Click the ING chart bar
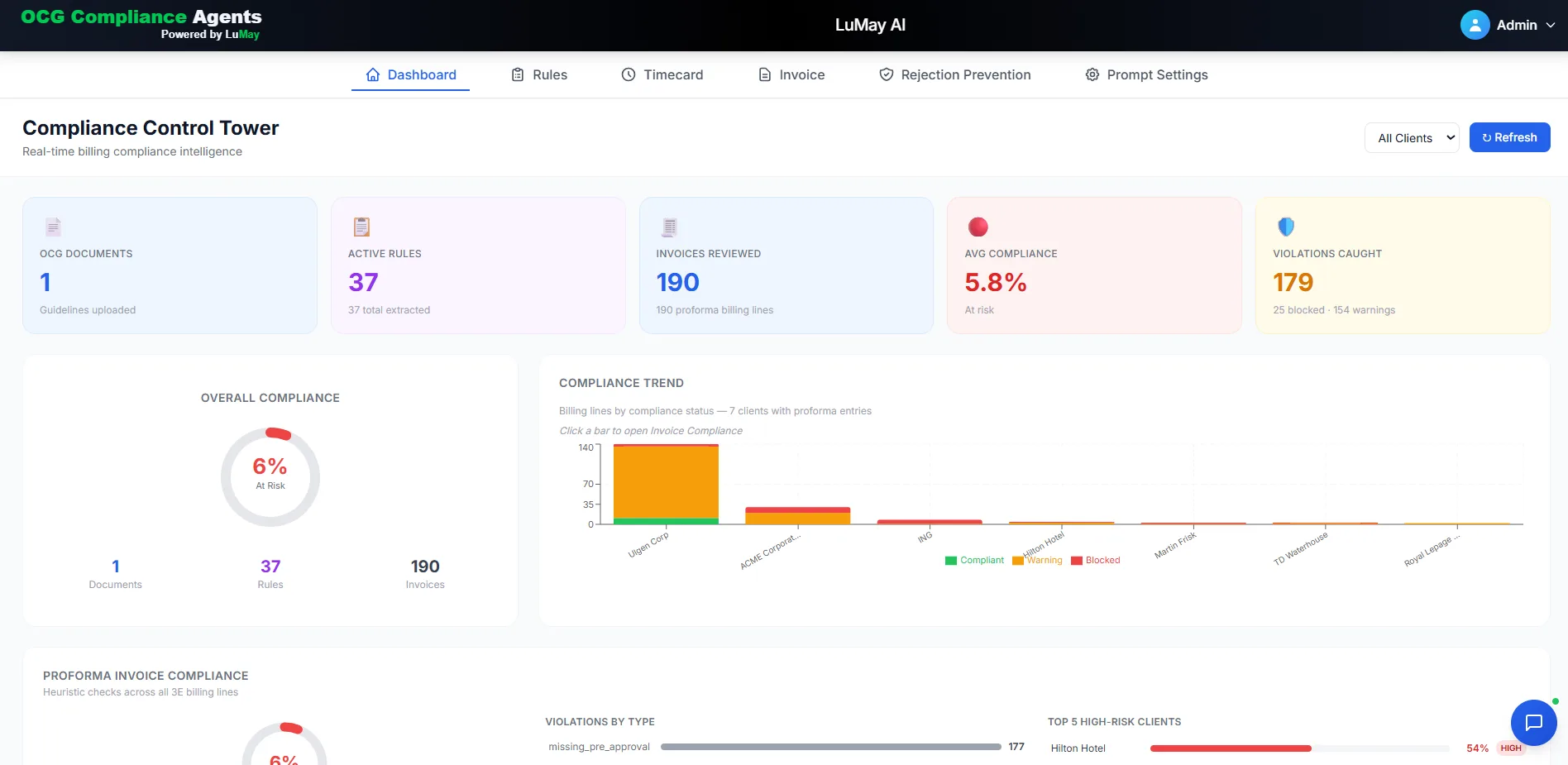The width and height of the screenshot is (1568, 765). click(930, 522)
